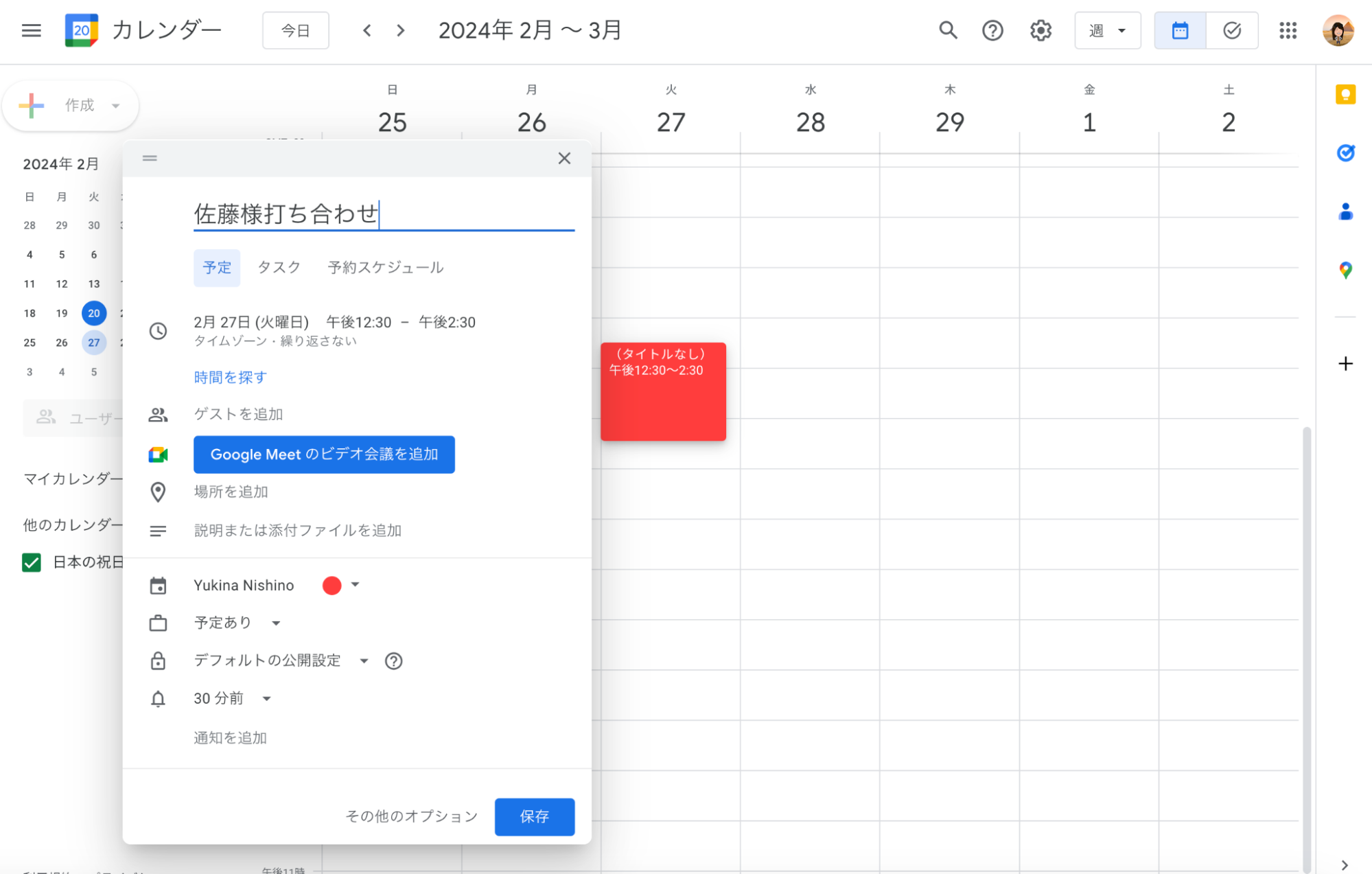Open Google Keep from the side panel
1372x874 pixels.
[1346, 95]
